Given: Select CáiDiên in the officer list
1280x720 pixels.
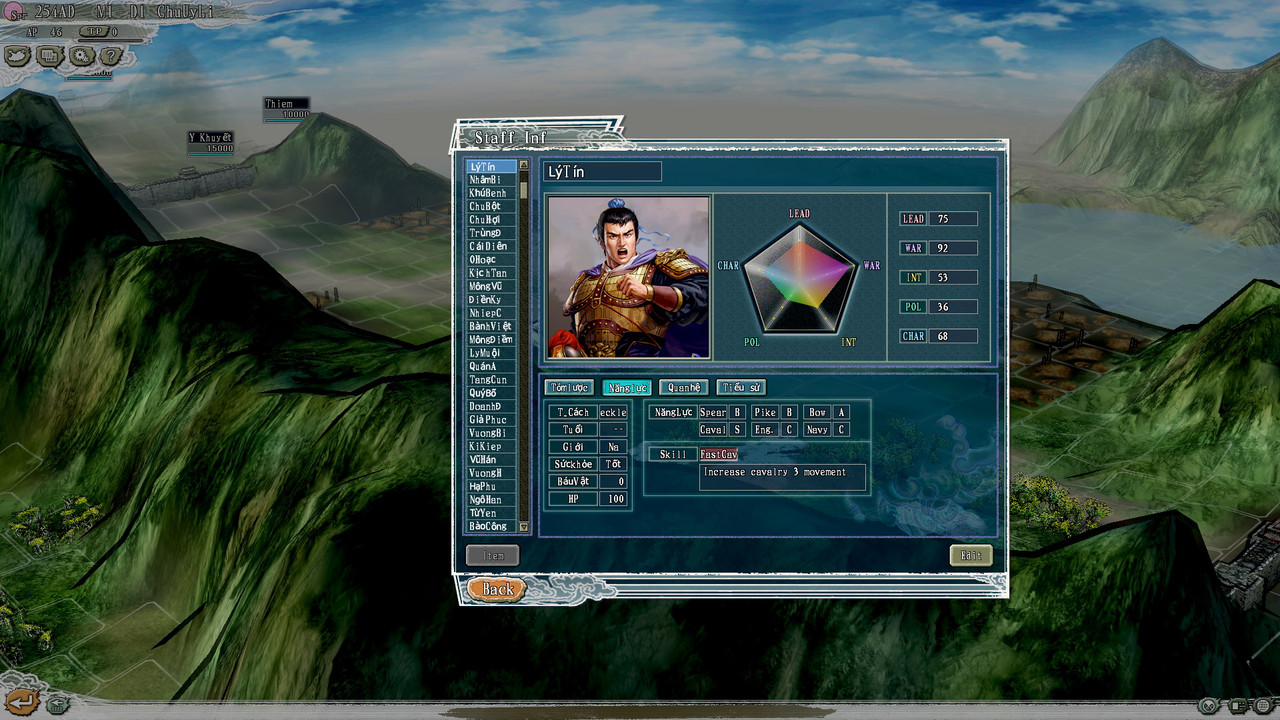Looking at the screenshot, I should (x=491, y=246).
